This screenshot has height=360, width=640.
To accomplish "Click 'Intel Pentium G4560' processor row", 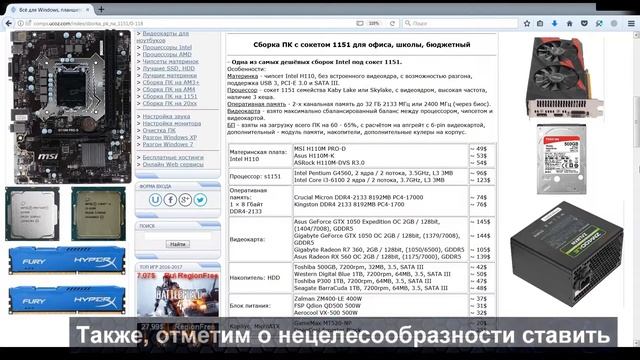I will [x=373, y=173].
